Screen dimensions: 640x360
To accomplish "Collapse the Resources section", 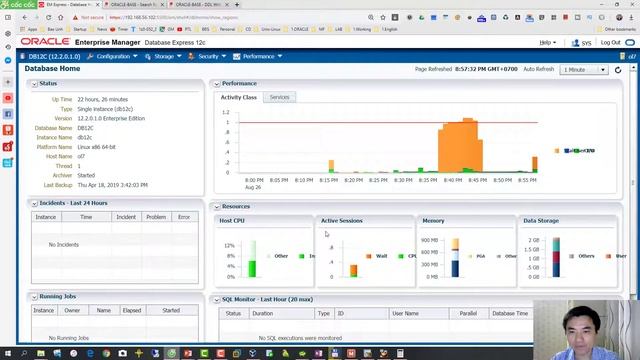I will 217,207.
